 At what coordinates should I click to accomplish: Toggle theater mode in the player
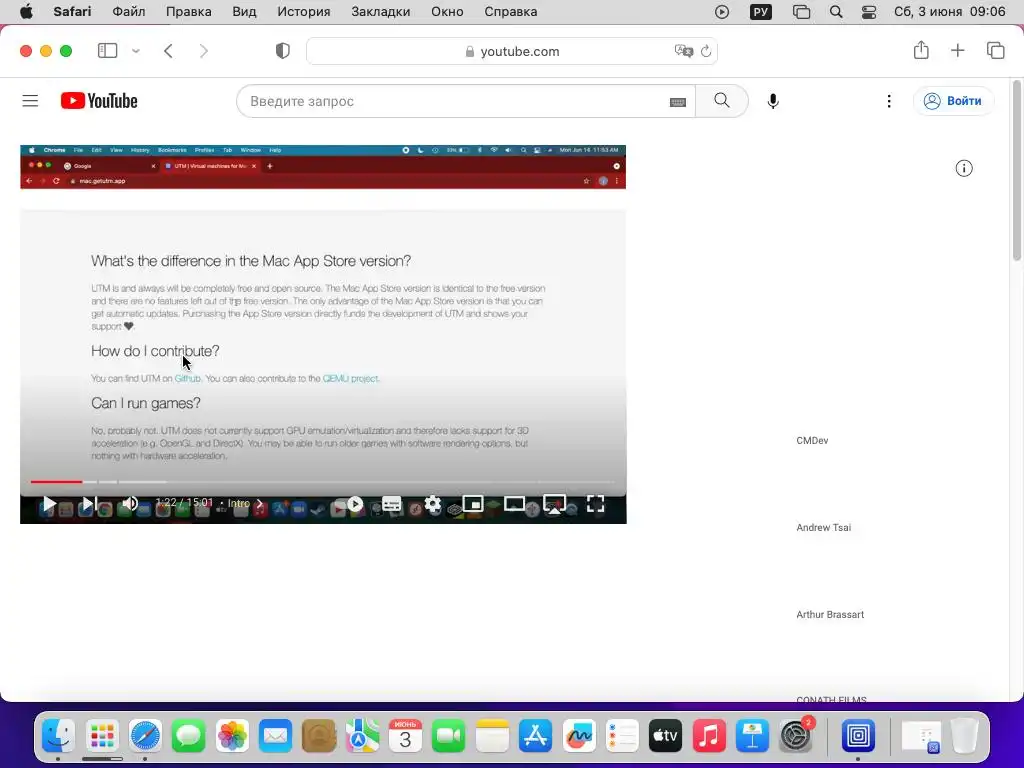coord(514,504)
